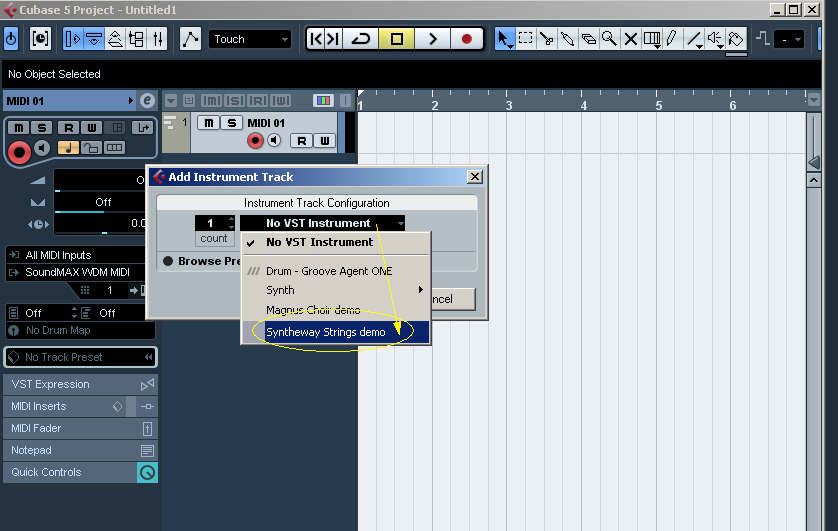Solo MIDI 01 in the Inspector
The width and height of the screenshot is (838, 531).
click(x=41, y=128)
